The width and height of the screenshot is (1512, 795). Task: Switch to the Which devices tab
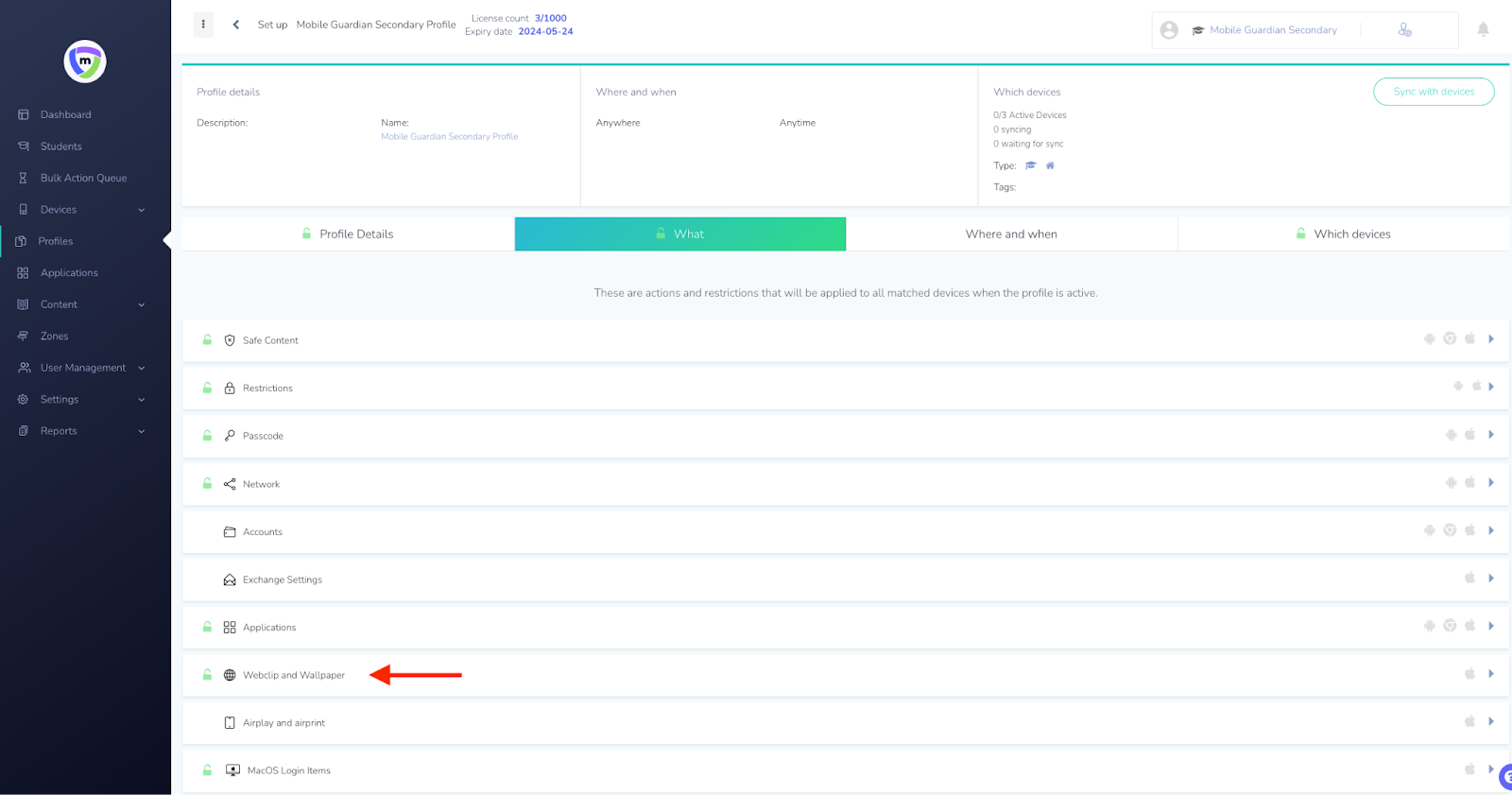pos(1344,233)
